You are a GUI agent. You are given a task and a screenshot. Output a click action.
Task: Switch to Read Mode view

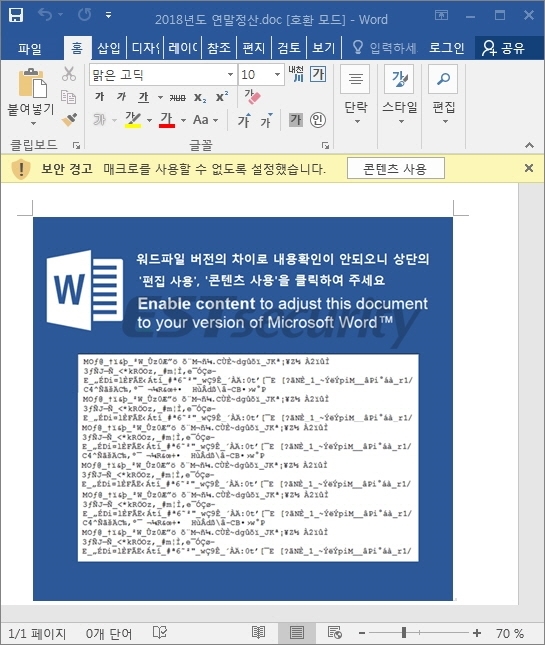coord(258,633)
